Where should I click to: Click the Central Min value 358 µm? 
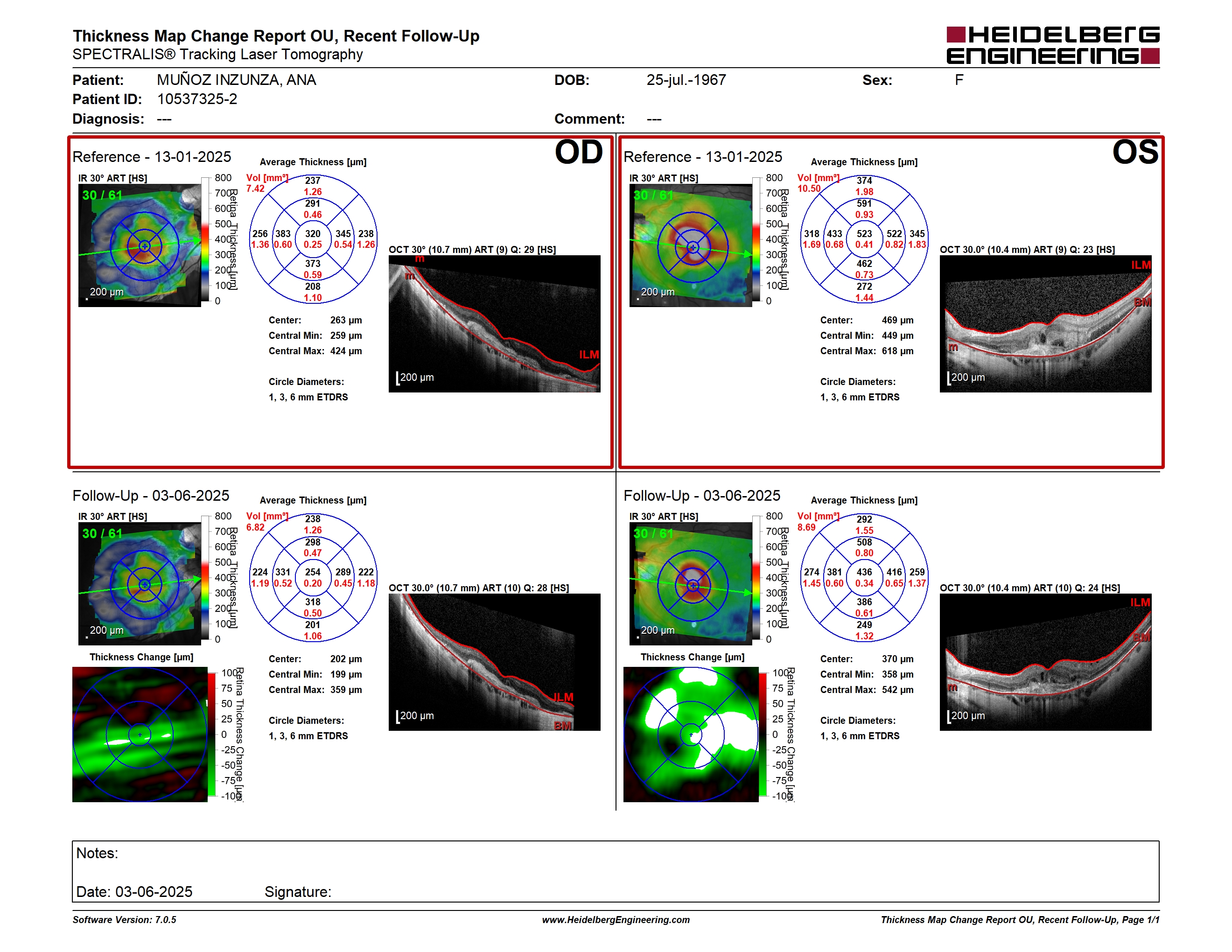pyautogui.click(x=897, y=674)
